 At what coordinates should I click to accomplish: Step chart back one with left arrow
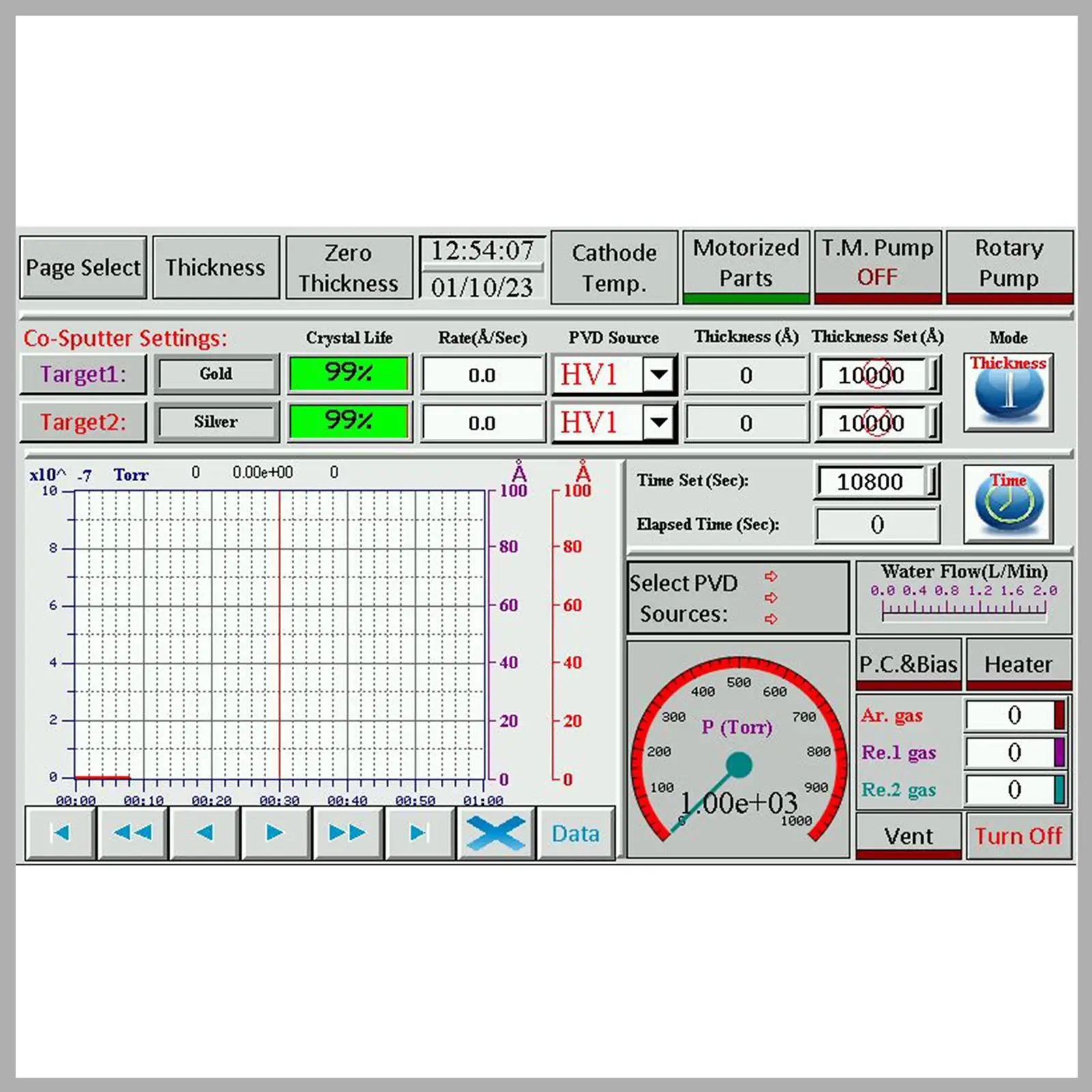coord(204,832)
